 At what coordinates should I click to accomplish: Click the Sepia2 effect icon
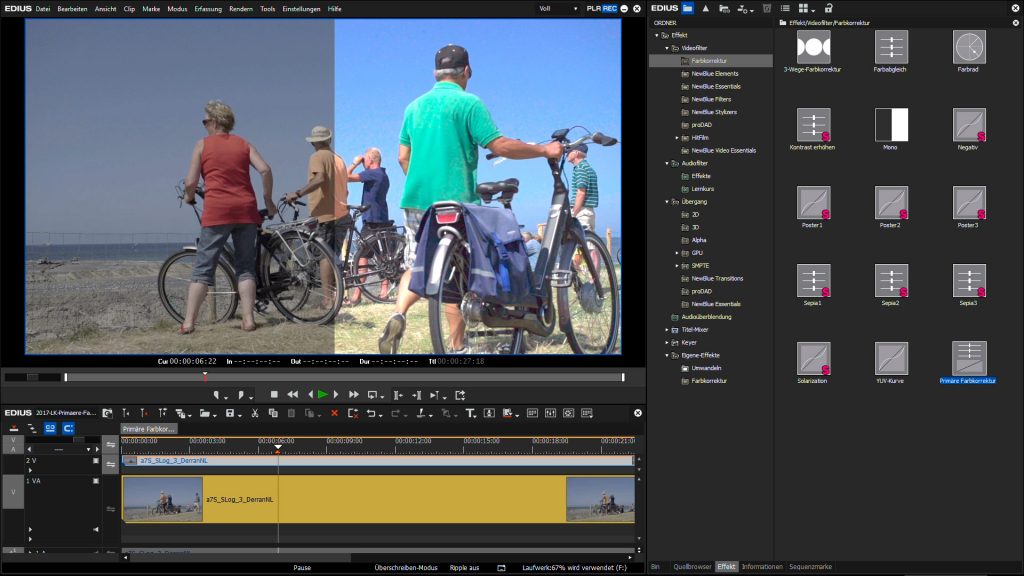pos(891,281)
